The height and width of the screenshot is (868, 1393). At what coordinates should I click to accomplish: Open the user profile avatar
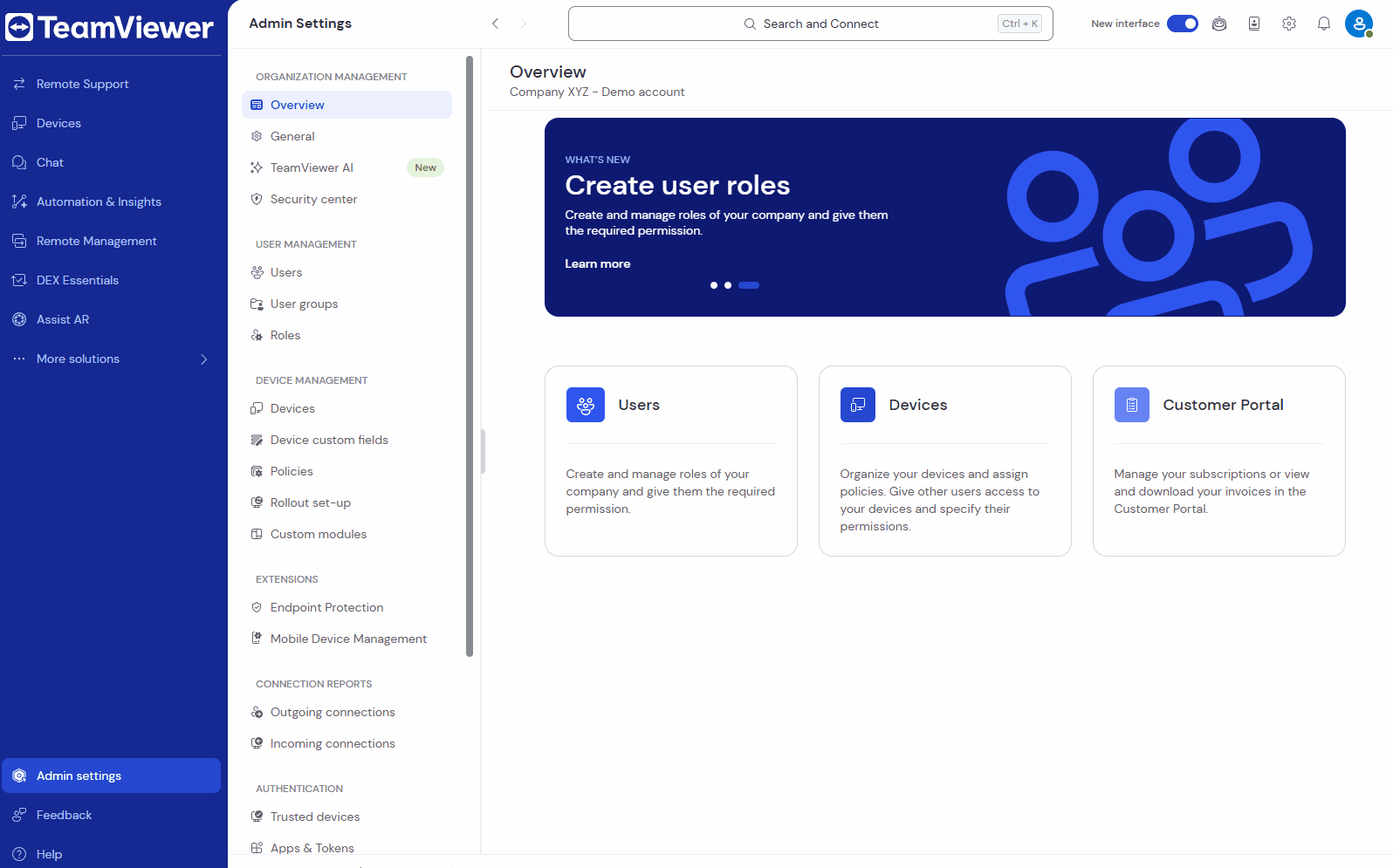click(1359, 24)
